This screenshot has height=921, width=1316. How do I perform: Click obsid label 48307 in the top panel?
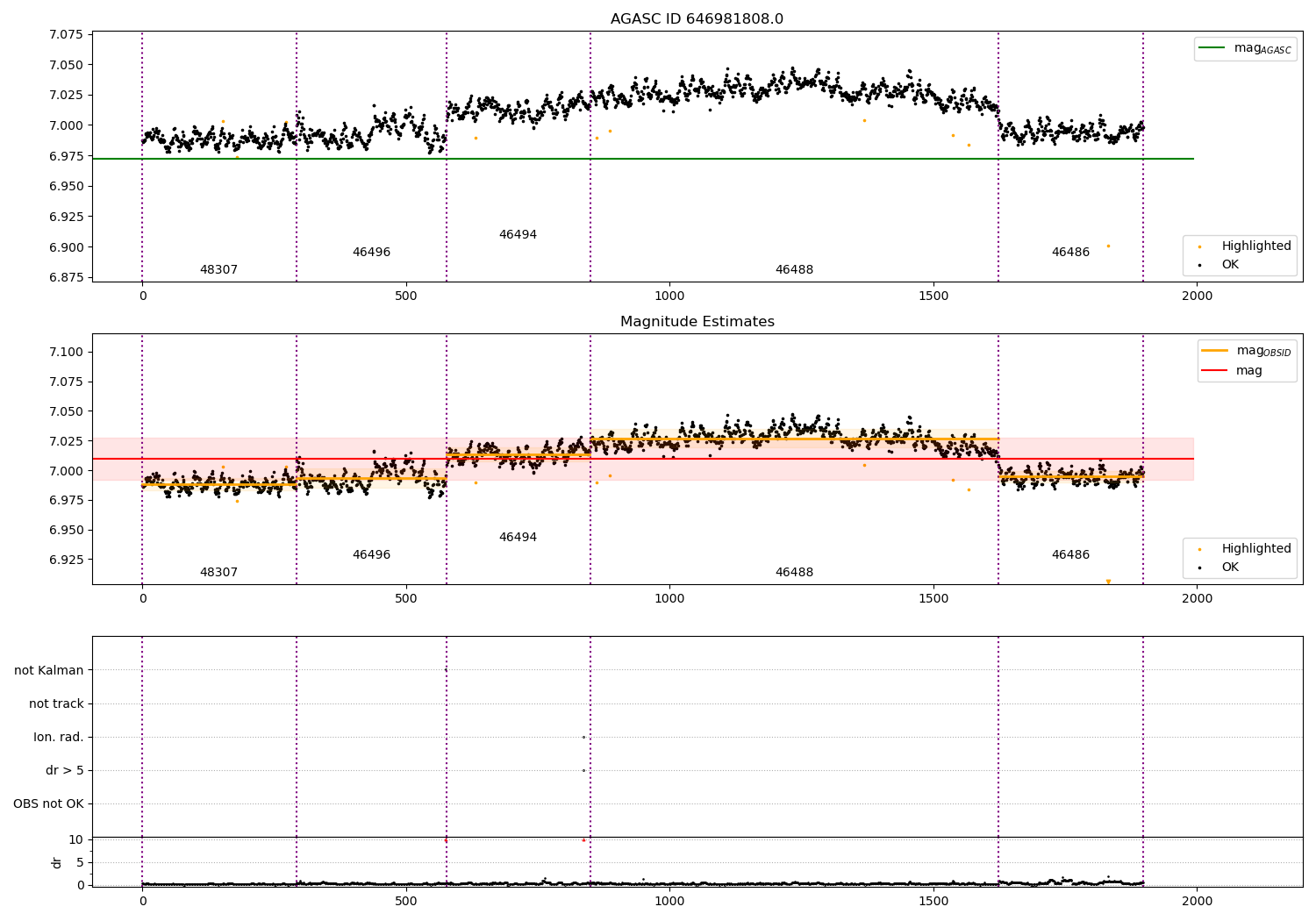pyautogui.click(x=218, y=270)
